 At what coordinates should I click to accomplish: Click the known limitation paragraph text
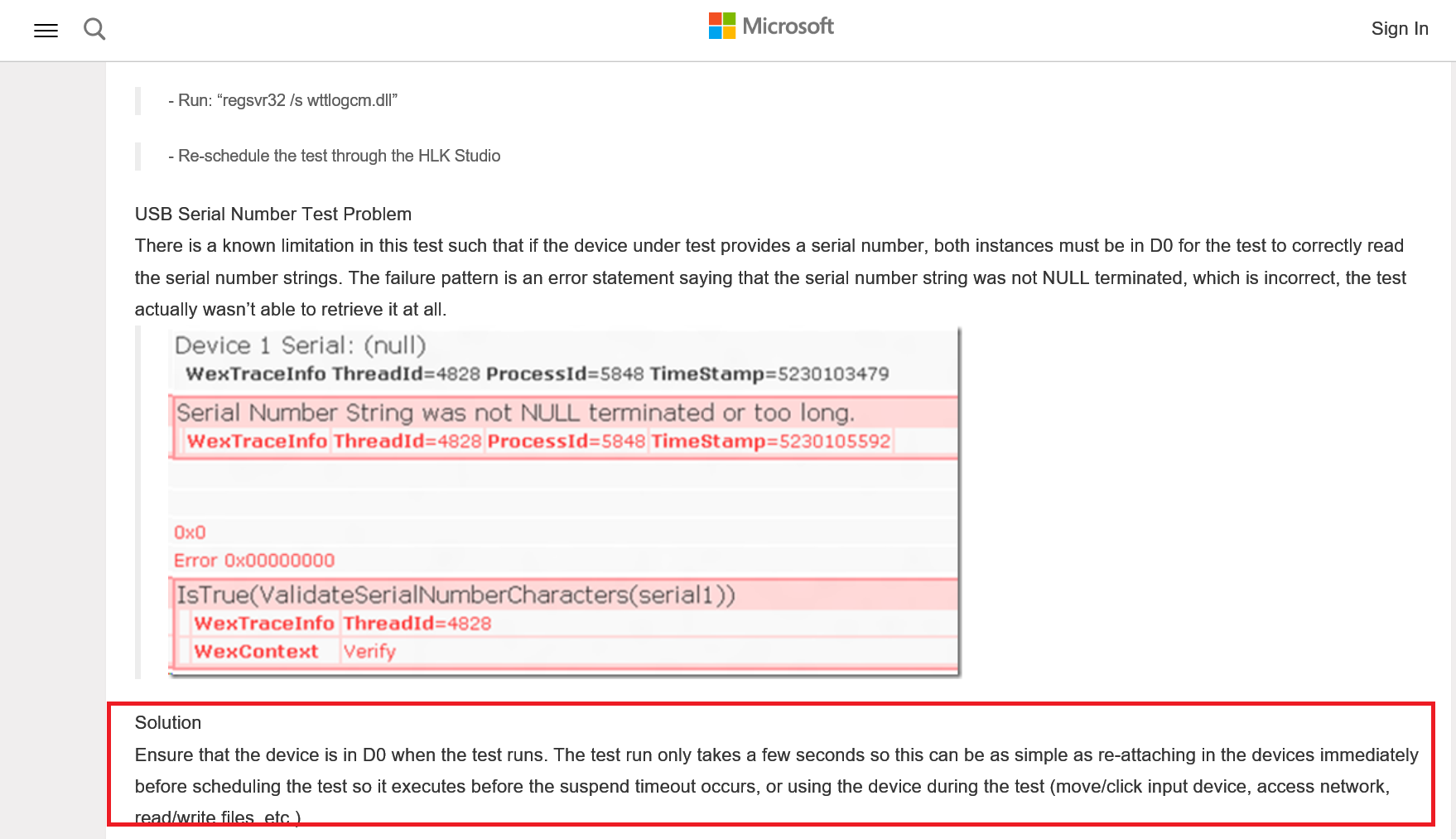pyautogui.click(x=769, y=277)
